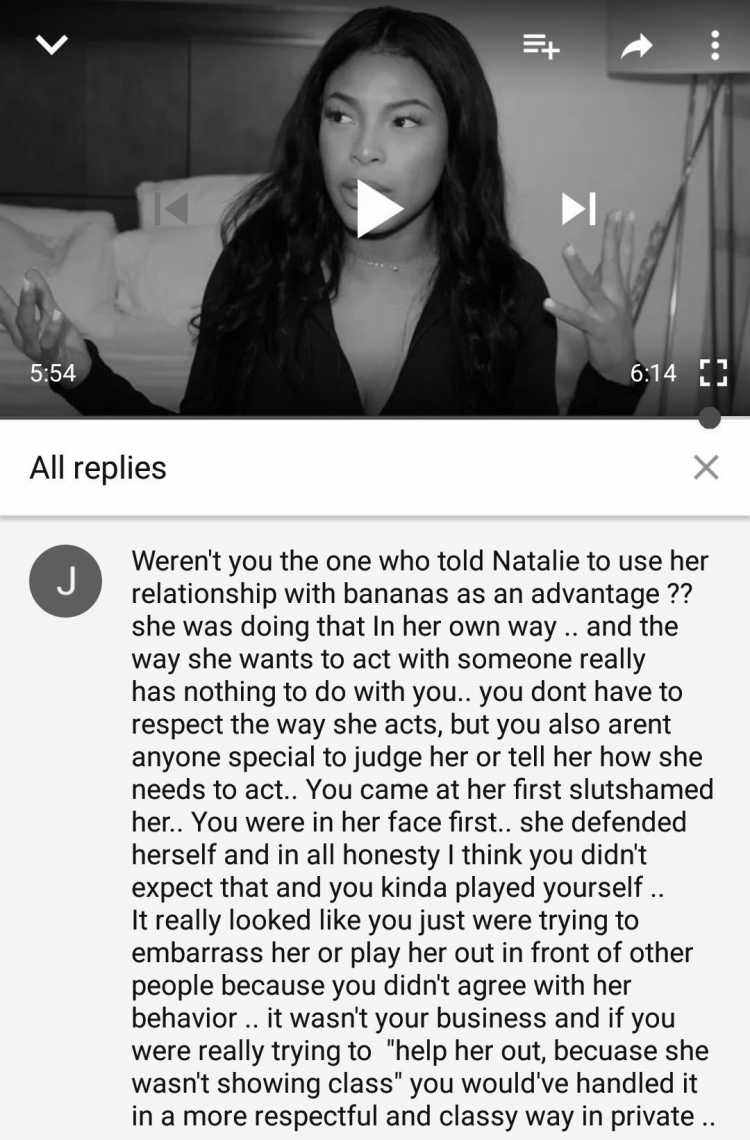
Task: Open the commenter's J profile avatar
Action: (65, 581)
